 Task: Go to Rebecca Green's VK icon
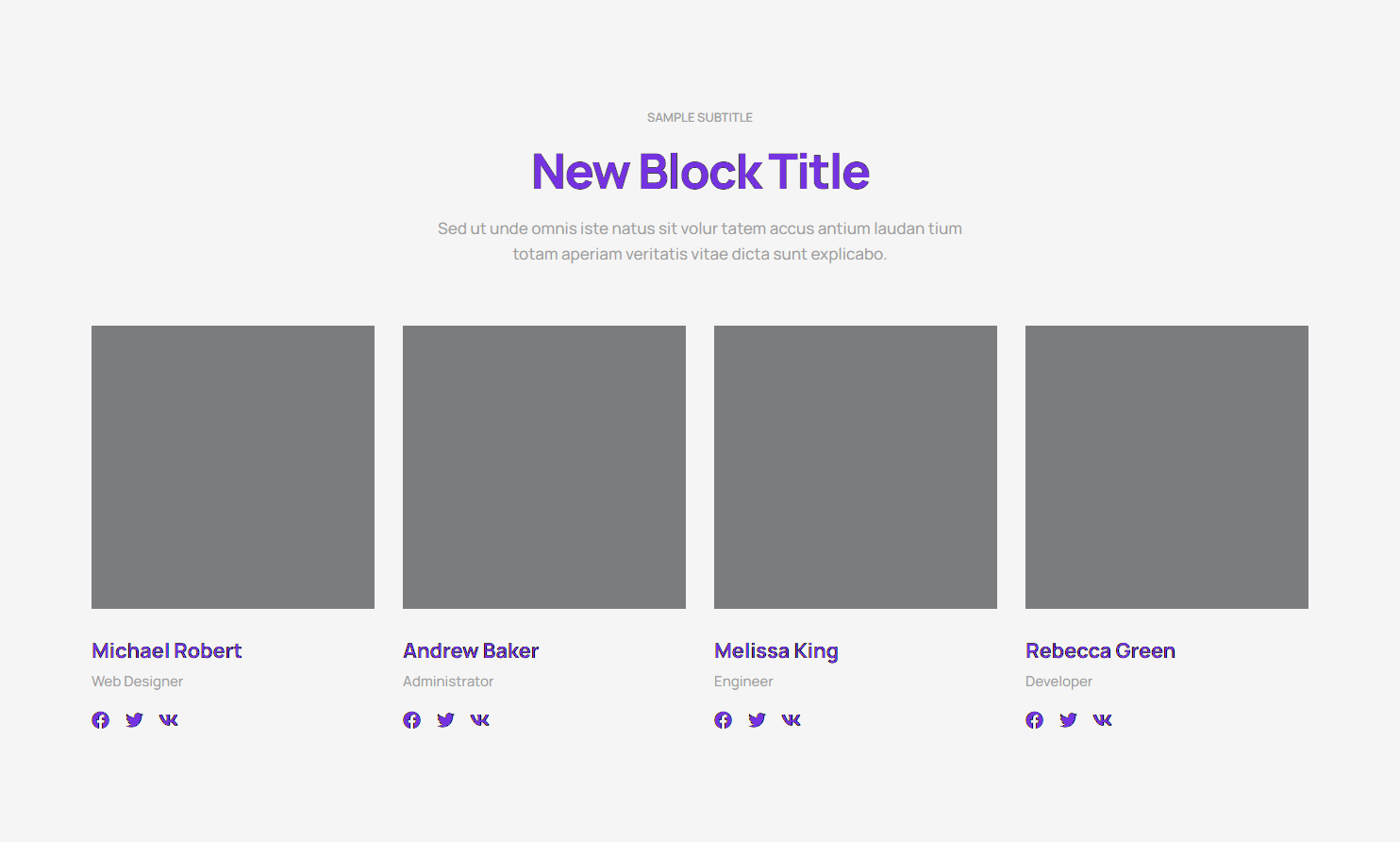(1103, 720)
